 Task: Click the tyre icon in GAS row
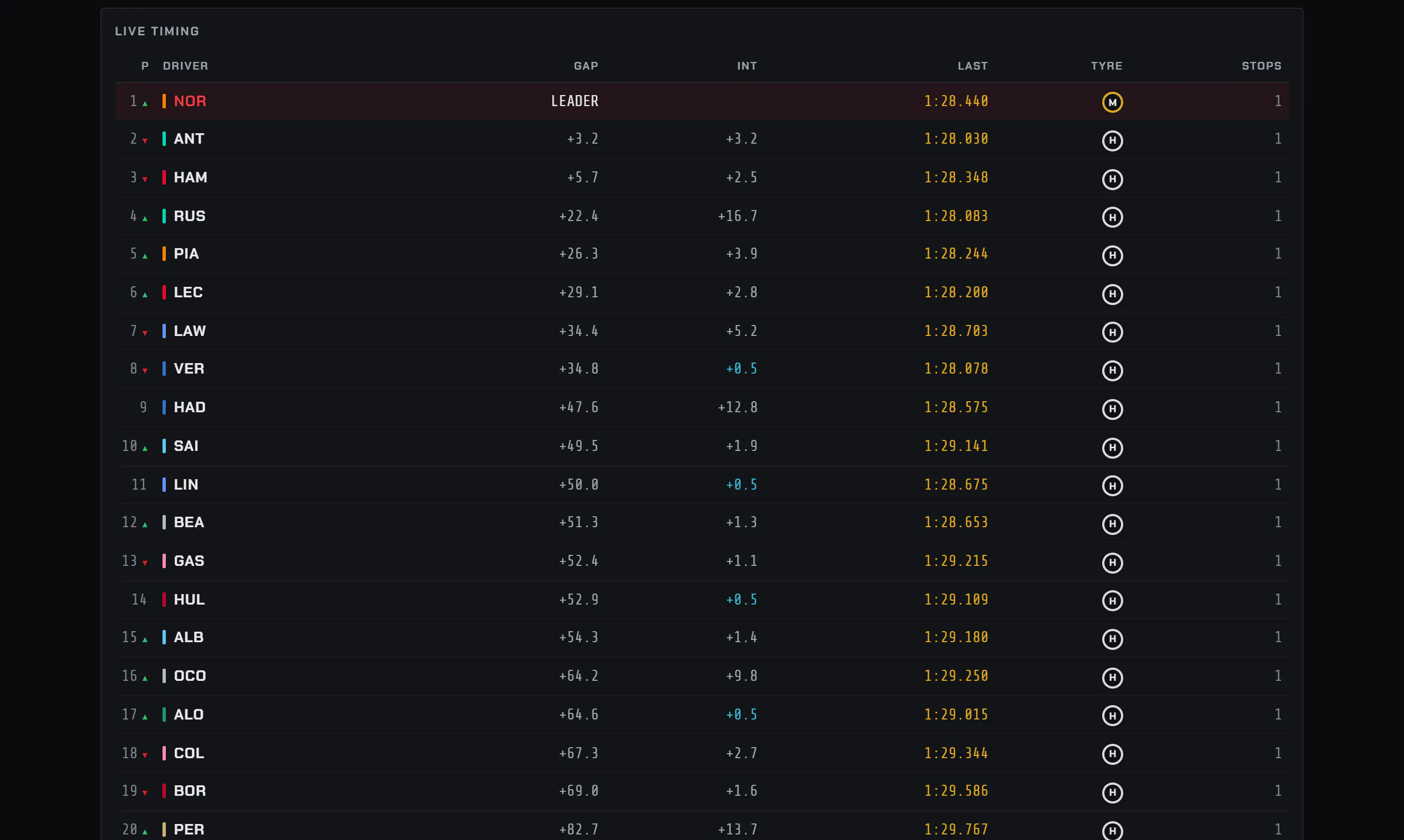tap(1112, 563)
